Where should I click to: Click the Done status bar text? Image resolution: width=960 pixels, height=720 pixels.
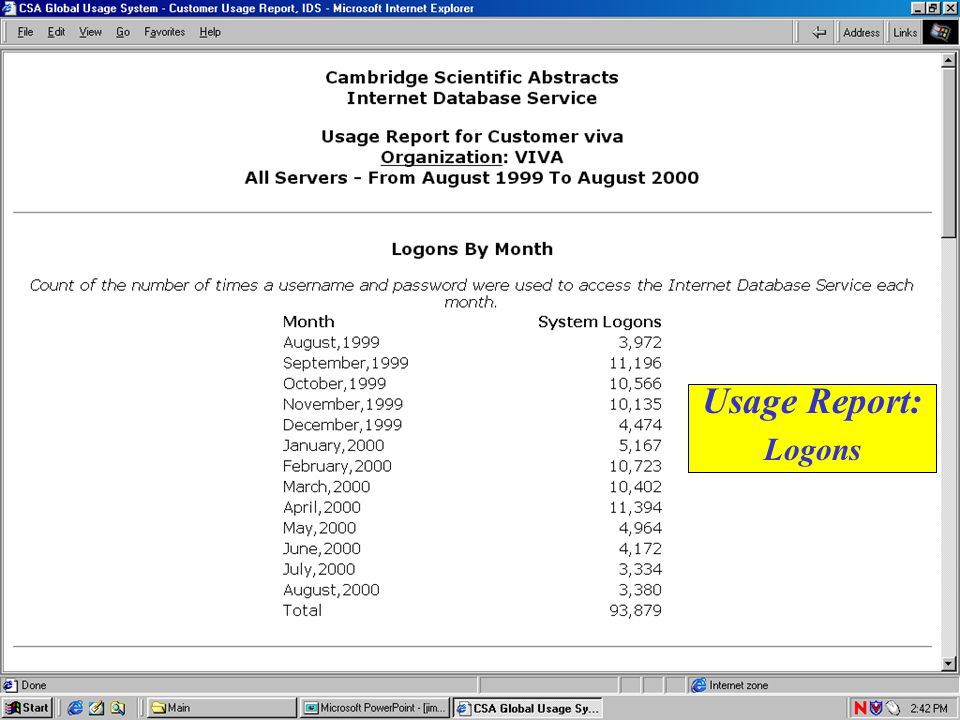point(34,685)
